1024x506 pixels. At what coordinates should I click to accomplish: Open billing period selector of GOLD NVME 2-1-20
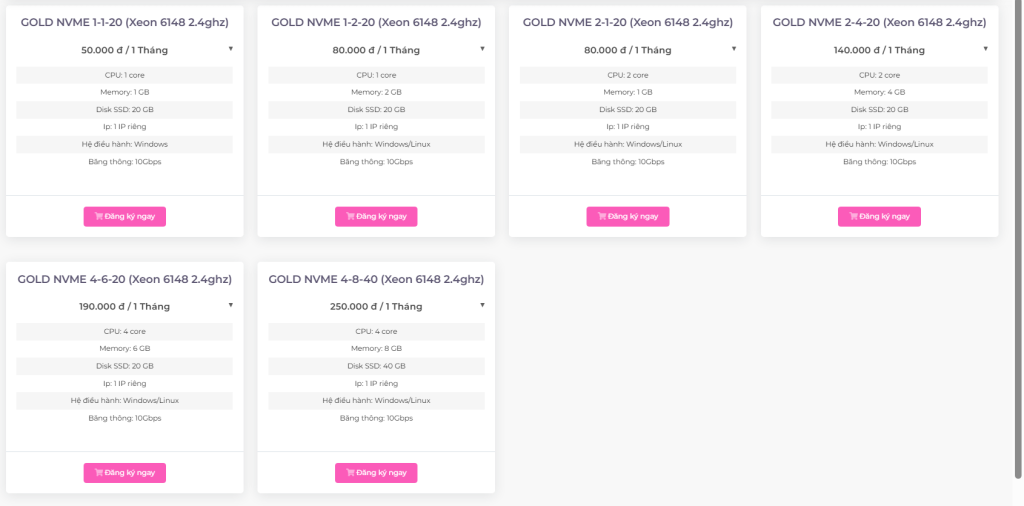click(628, 50)
